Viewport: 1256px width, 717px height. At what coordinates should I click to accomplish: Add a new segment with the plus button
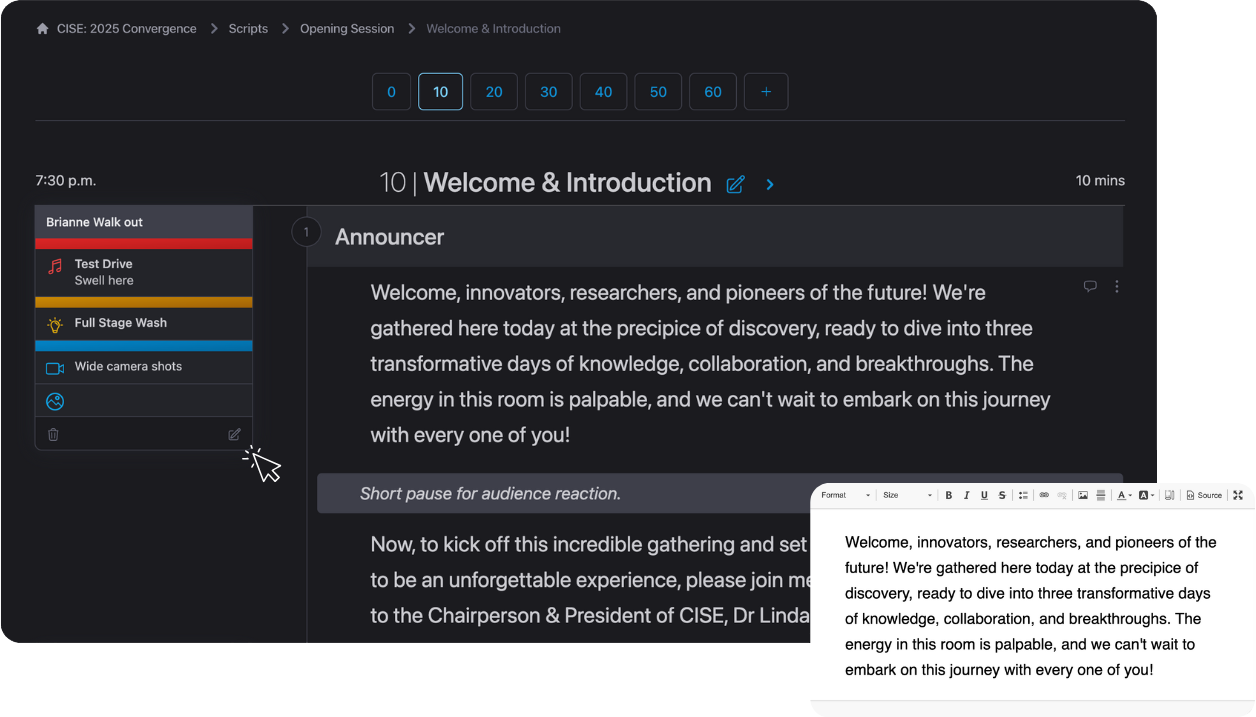click(766, 92)
